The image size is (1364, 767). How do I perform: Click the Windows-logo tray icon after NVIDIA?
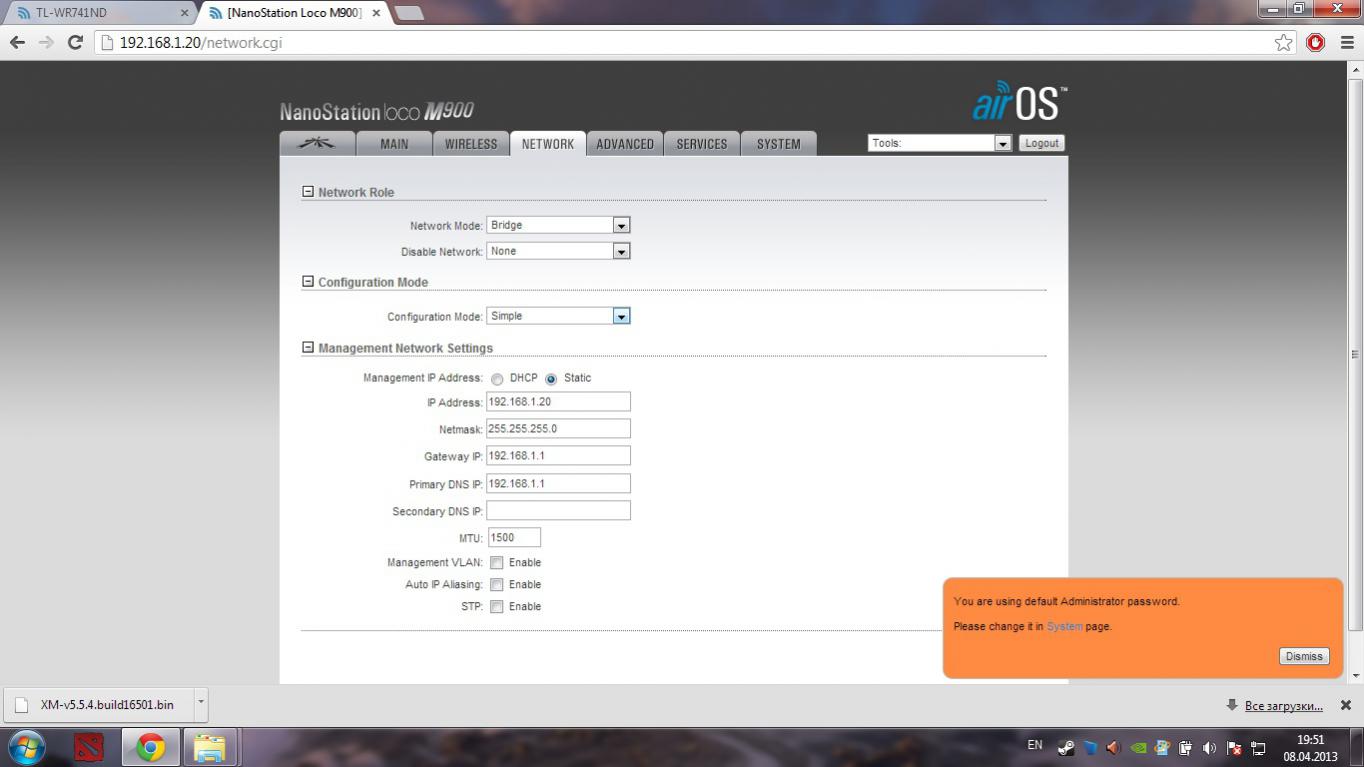[x=1162, y=747]
